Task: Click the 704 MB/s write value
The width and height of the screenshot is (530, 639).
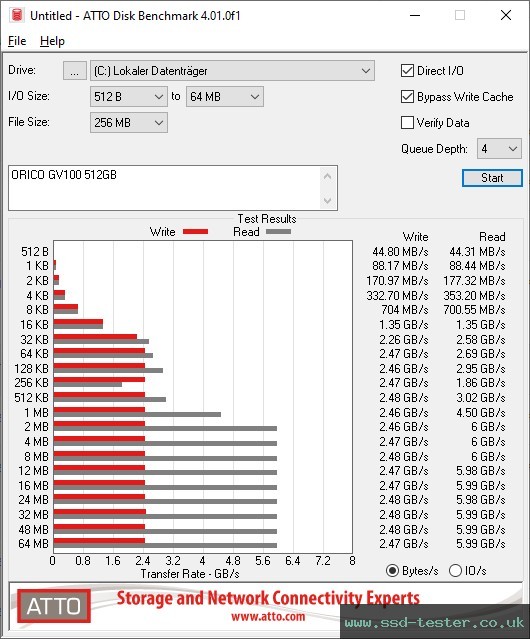Action: click(x=405, y=310)
